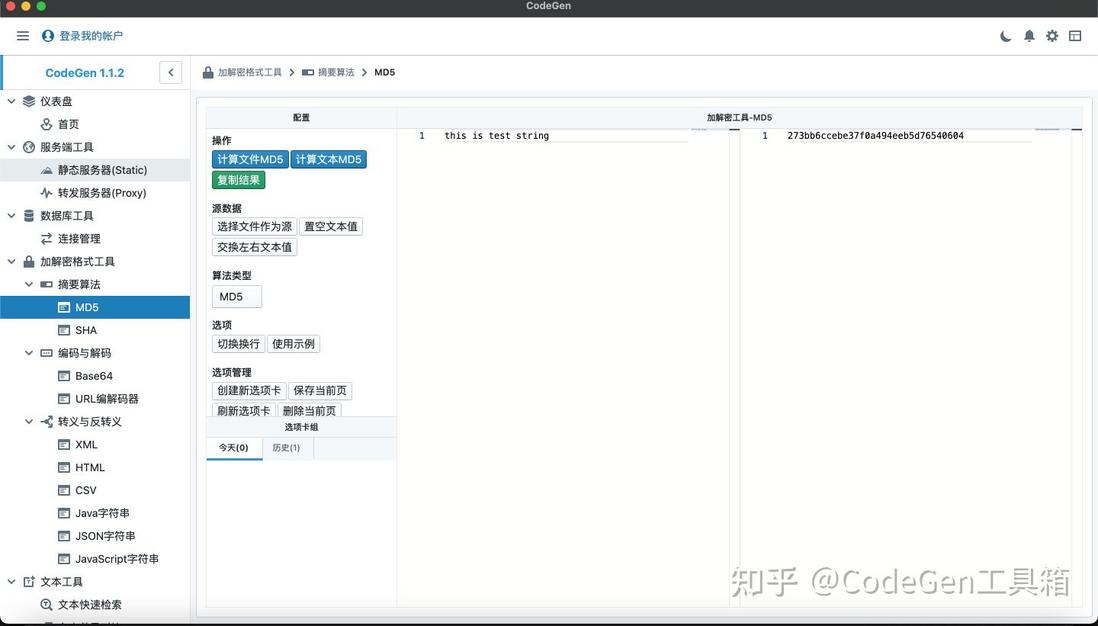Click the 转义与反转义 share icon

tap(46, 422)
